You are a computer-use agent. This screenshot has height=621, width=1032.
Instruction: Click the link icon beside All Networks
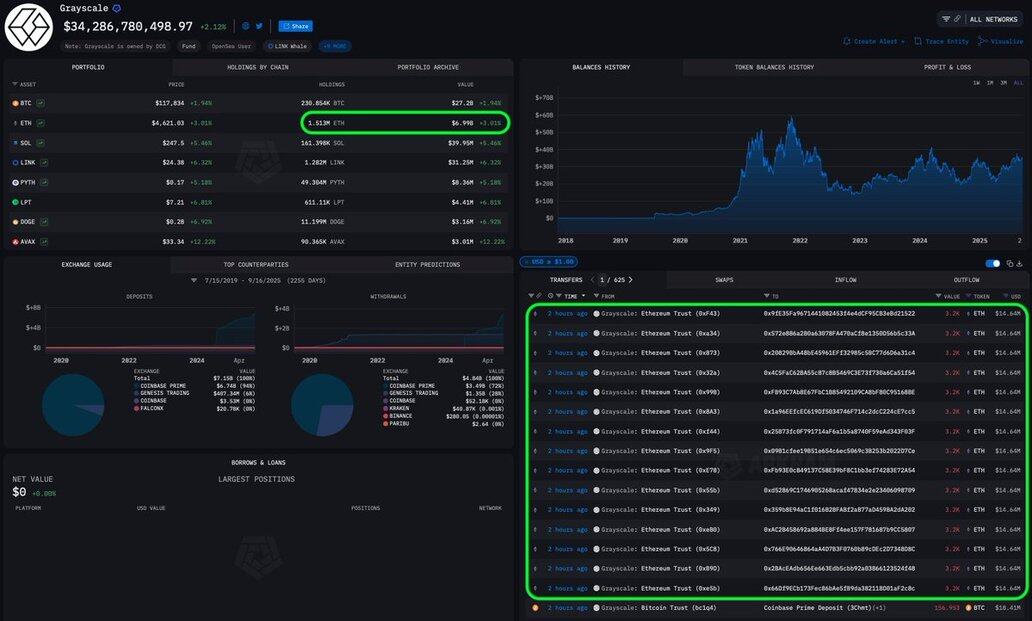point(958,19)
